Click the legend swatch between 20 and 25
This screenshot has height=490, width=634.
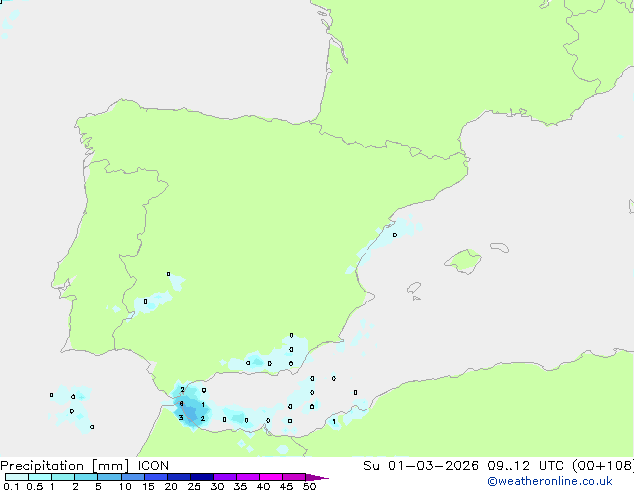tap(179, 477)
